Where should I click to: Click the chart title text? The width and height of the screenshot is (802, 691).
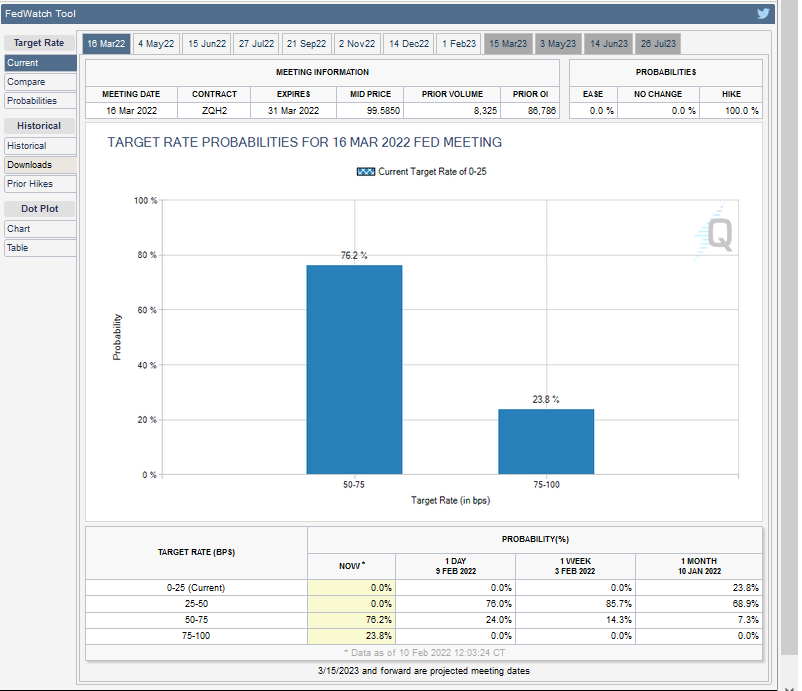click(304, 142)
